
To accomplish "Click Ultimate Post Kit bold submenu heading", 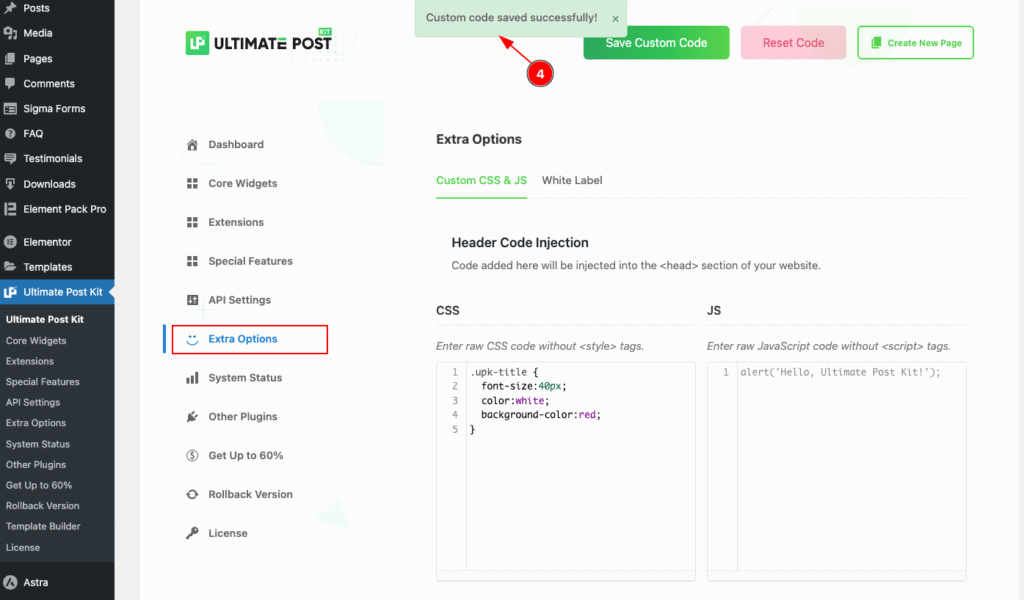I will coord(44,319).
